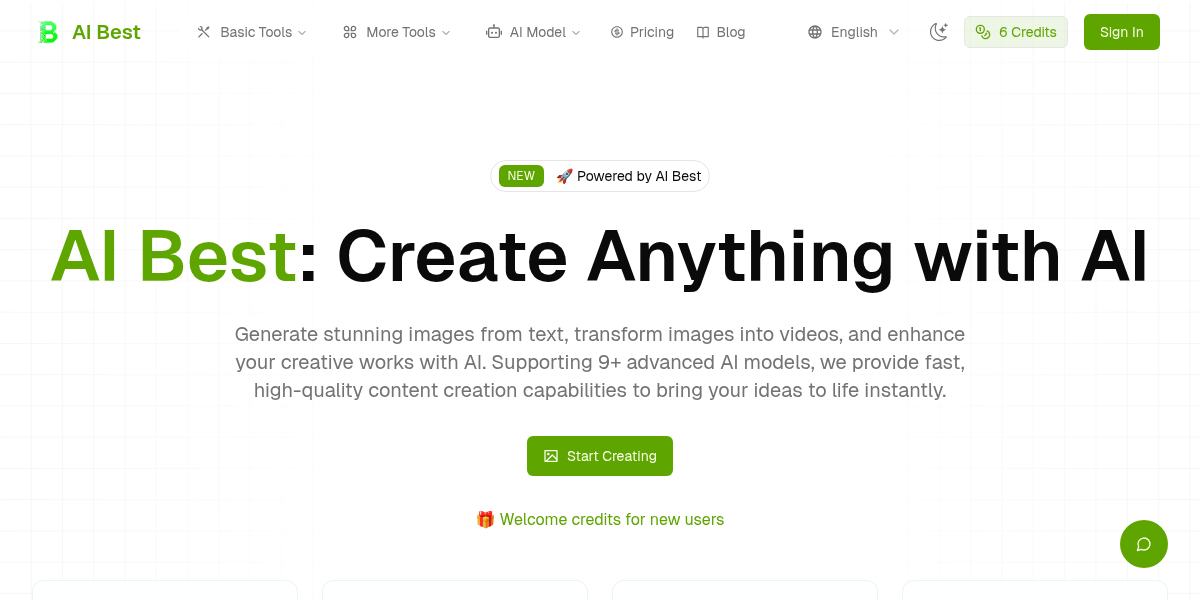Click Welcome credits for new users
The image size is (1200, 600).
point(600,520)
